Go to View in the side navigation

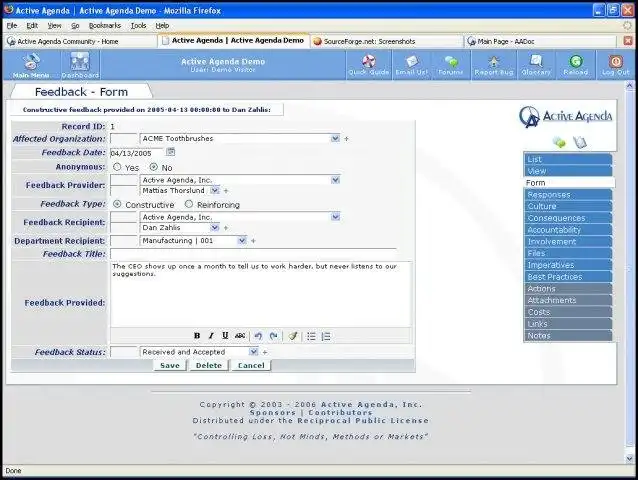[568, 171]
